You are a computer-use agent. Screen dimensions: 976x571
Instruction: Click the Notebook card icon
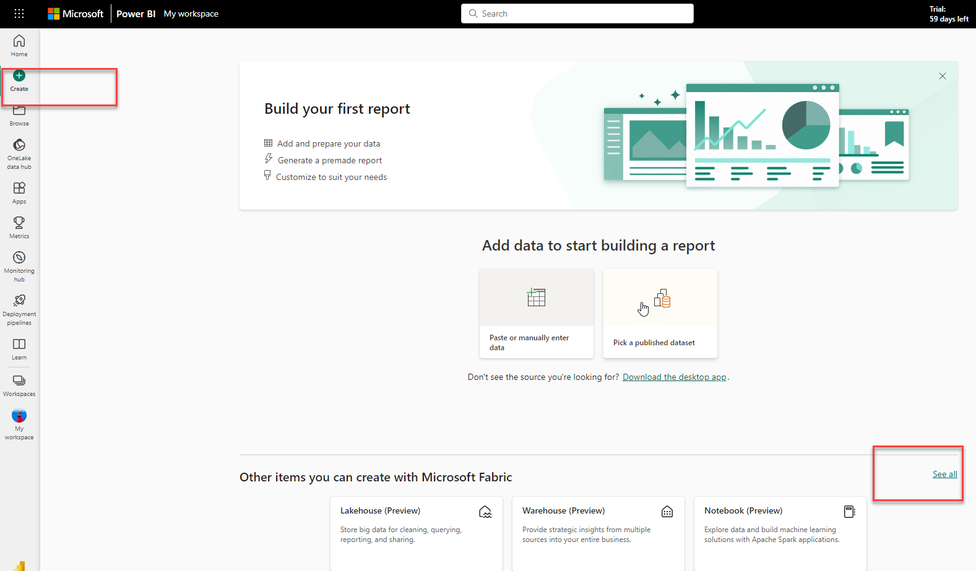click(x=849, y=512)
